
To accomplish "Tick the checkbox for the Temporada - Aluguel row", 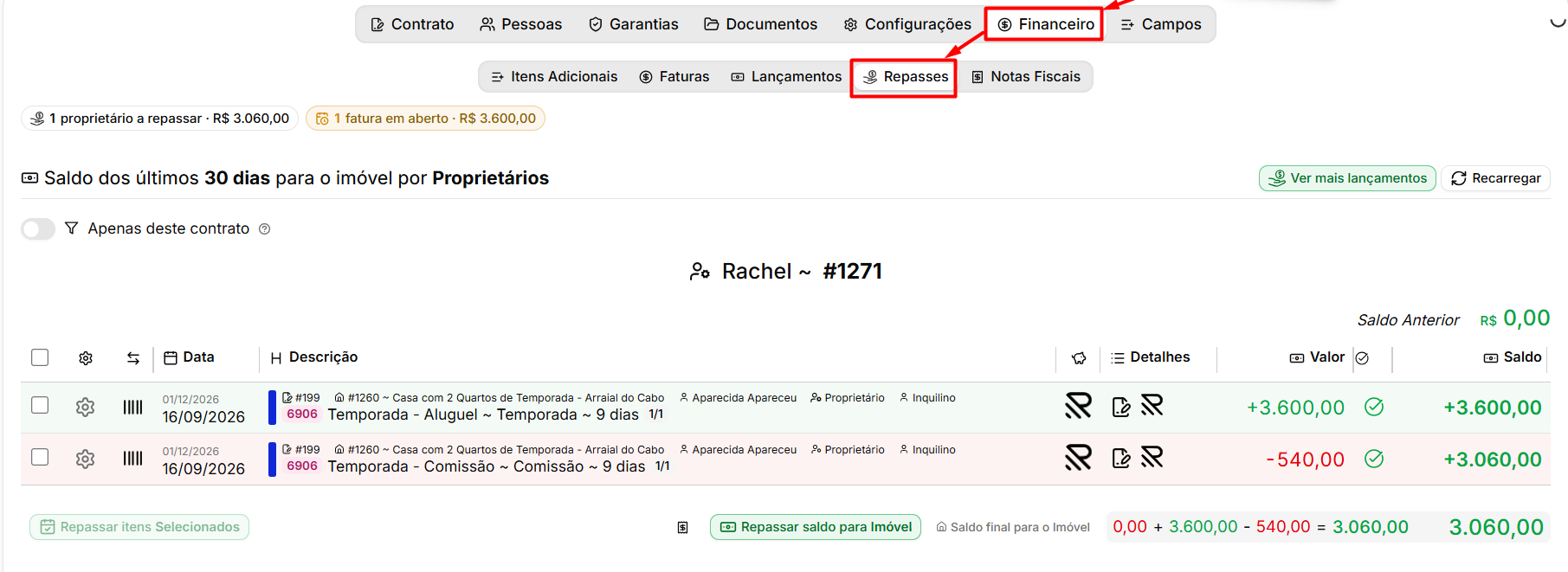I will (x=40, y=405).
